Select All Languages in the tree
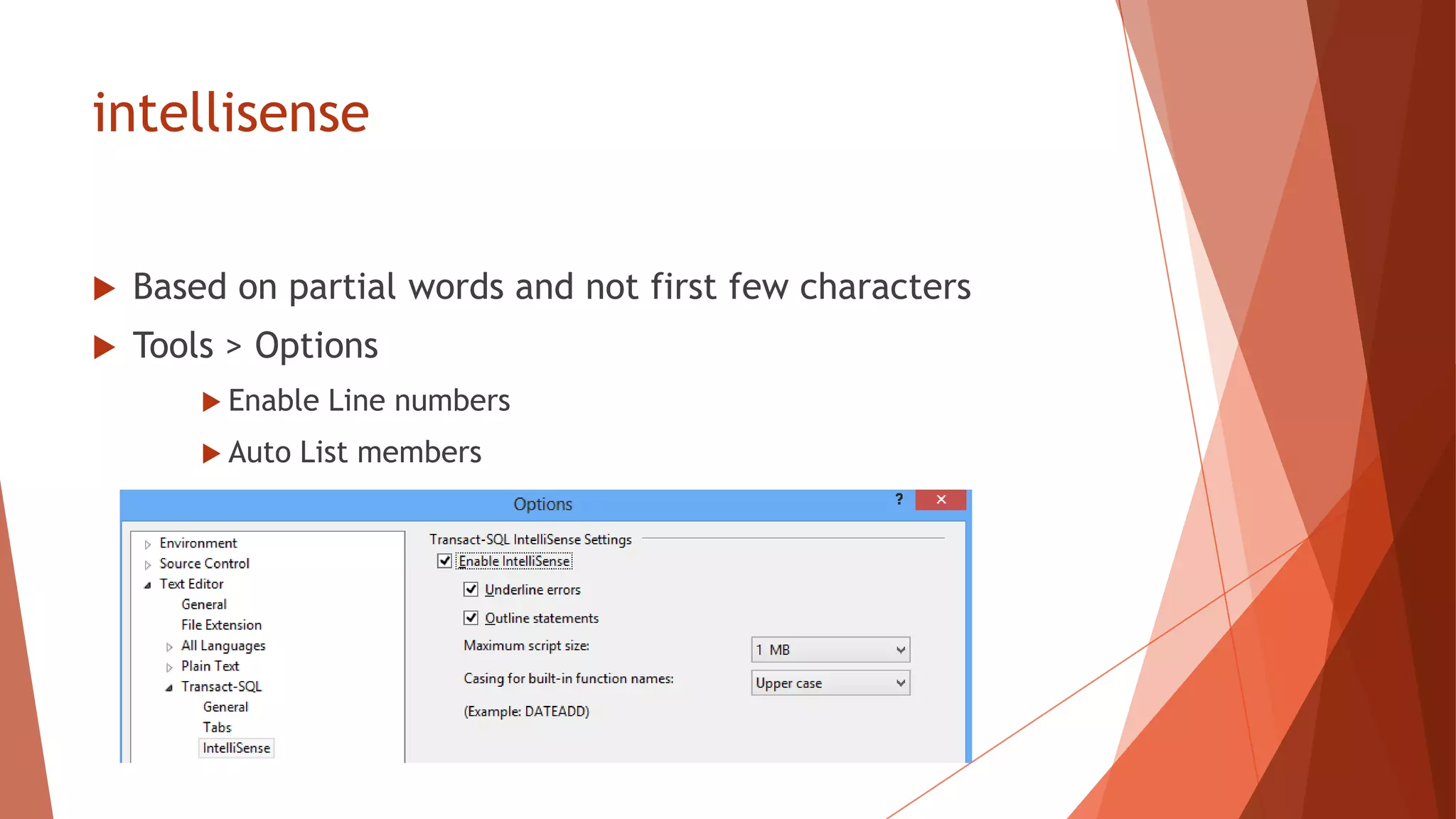Image resolution: width=1456 pixels, height=819 pixels. click(x=223, y=646)
